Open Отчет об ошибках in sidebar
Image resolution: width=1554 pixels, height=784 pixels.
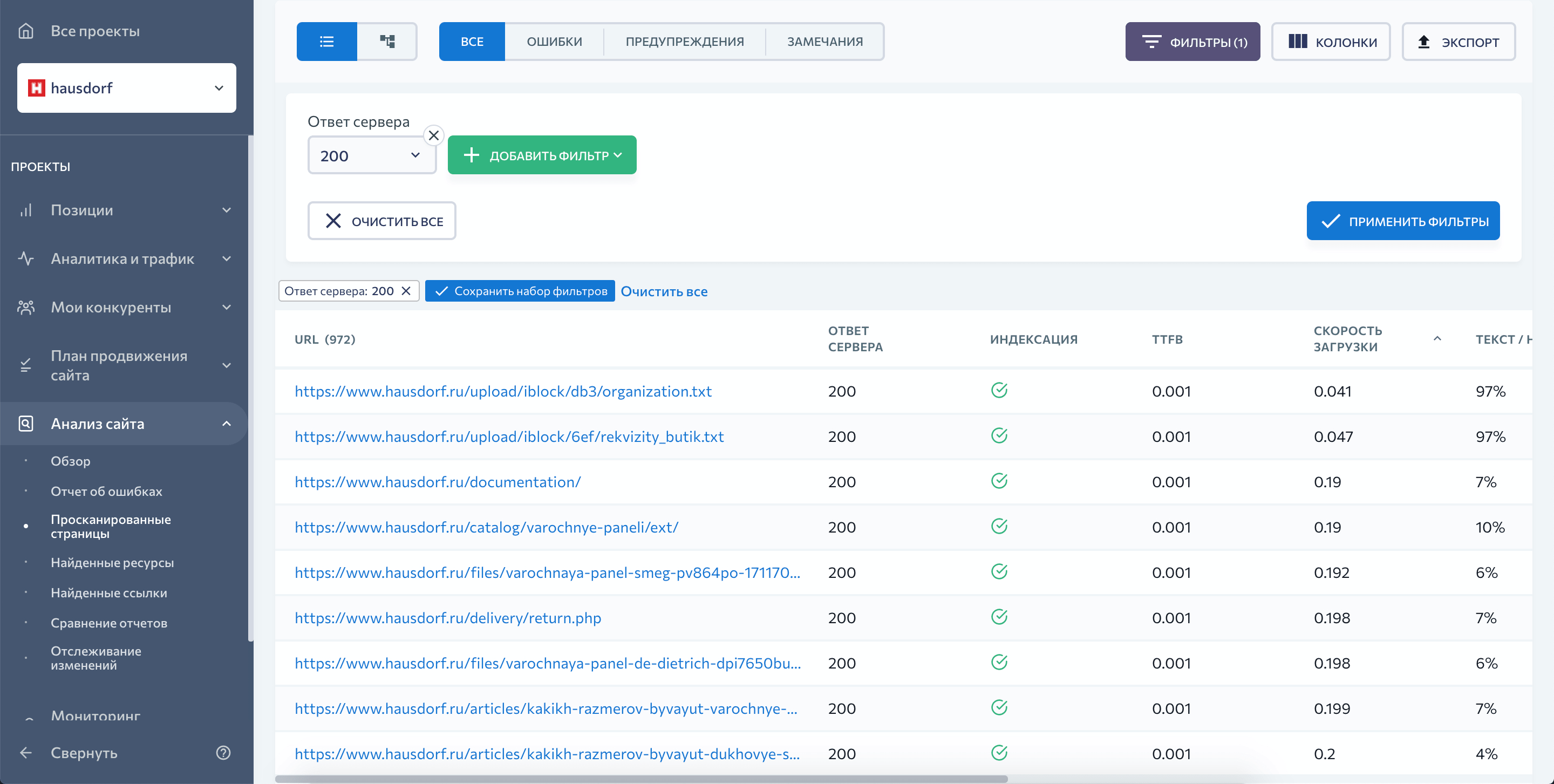click(x=106, y=492)
